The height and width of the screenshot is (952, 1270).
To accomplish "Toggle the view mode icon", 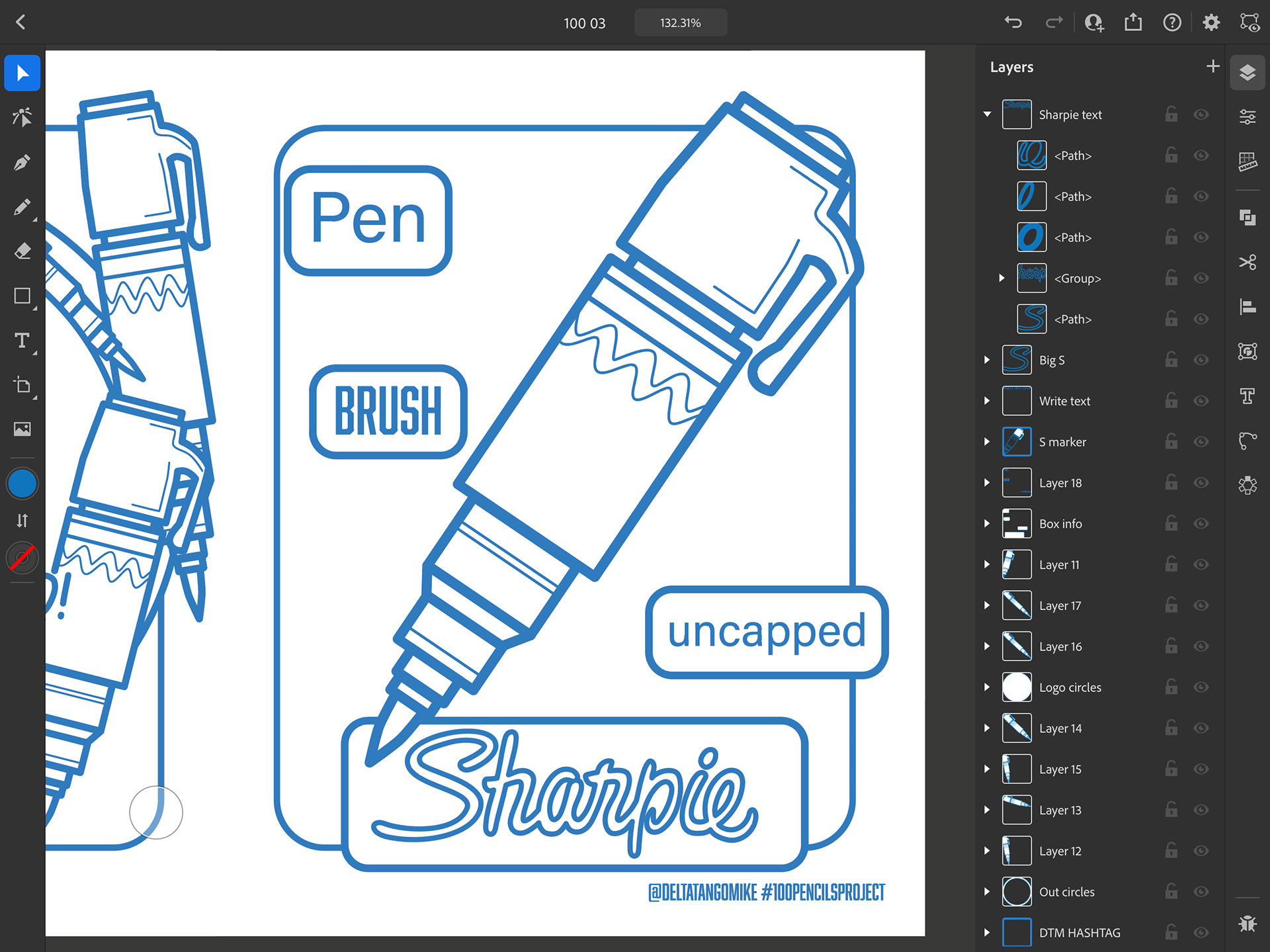I will 1249,22.
